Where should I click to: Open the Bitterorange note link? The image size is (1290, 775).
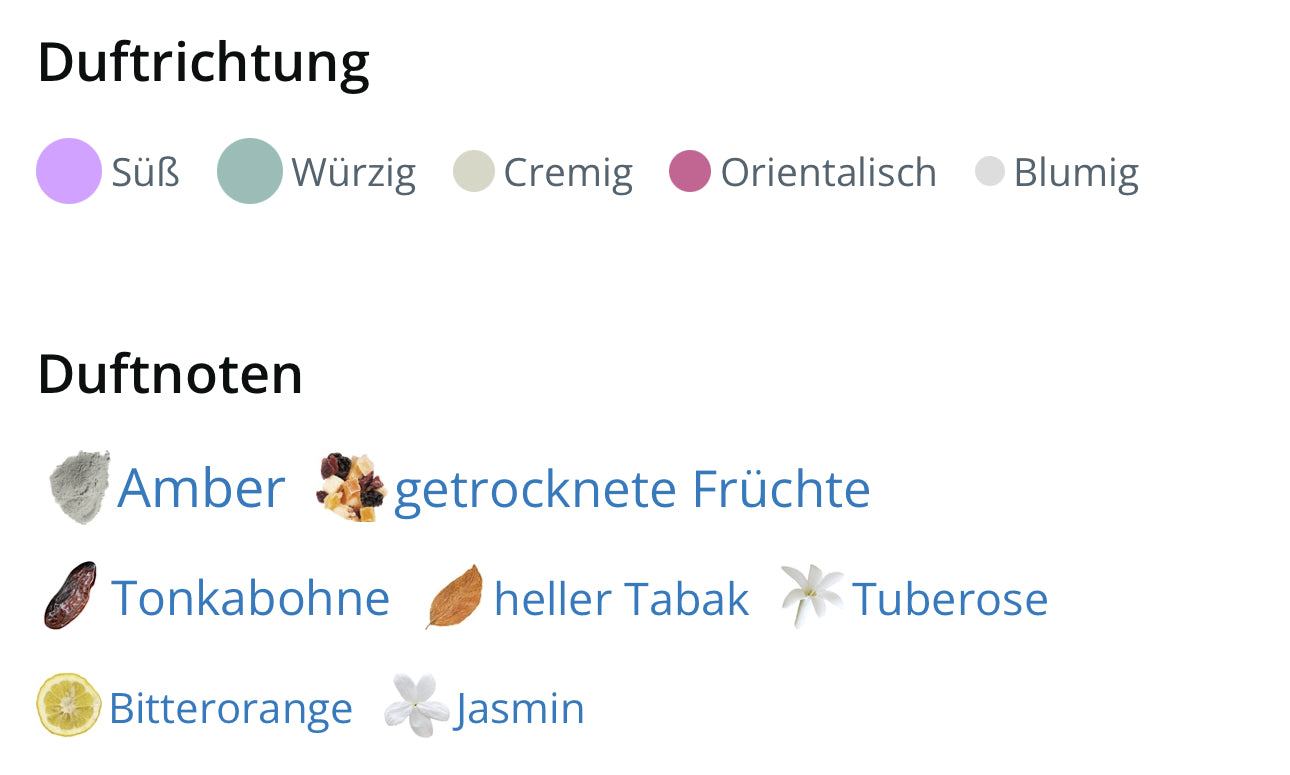coord(231,708)
